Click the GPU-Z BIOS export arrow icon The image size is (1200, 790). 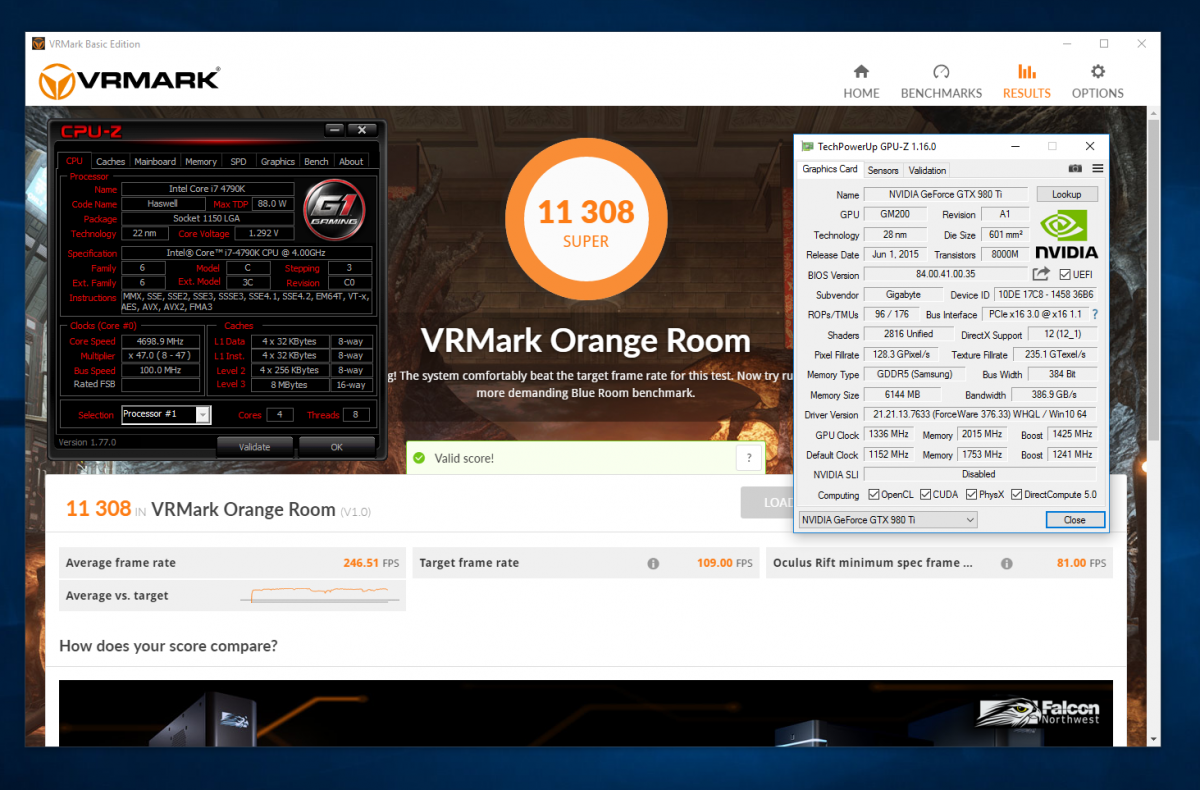click(1041, 274)
